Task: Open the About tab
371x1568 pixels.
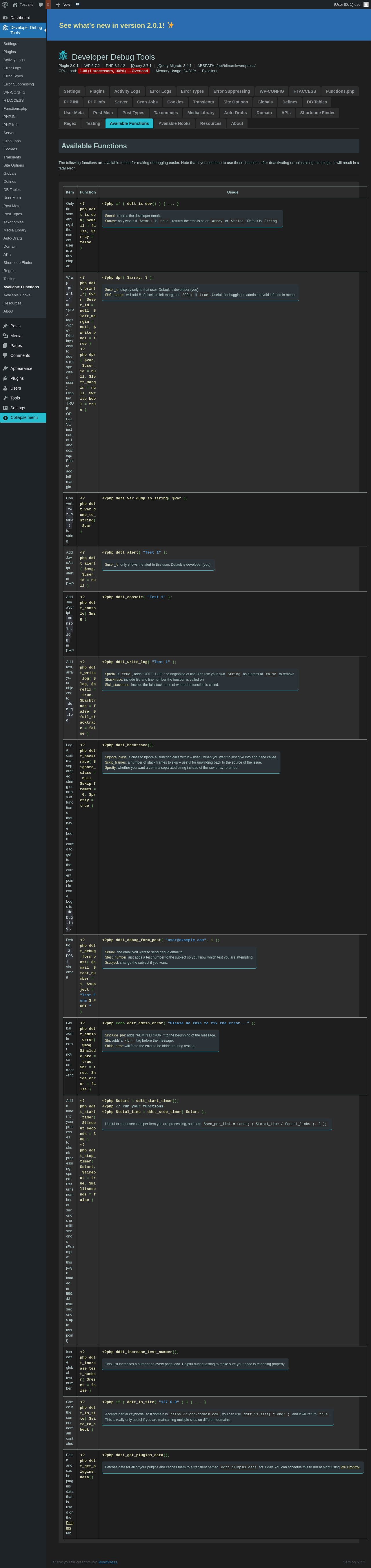Action: coord(237,124)
